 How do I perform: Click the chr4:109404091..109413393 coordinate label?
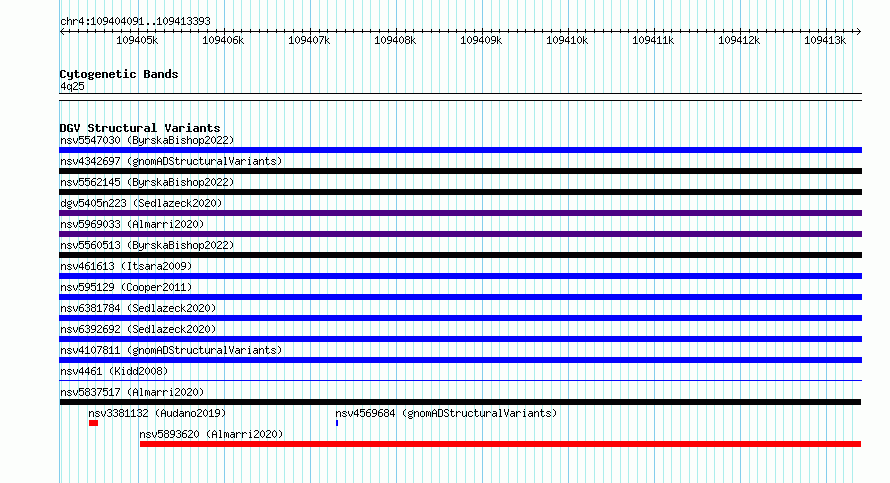tap(135, 21)
